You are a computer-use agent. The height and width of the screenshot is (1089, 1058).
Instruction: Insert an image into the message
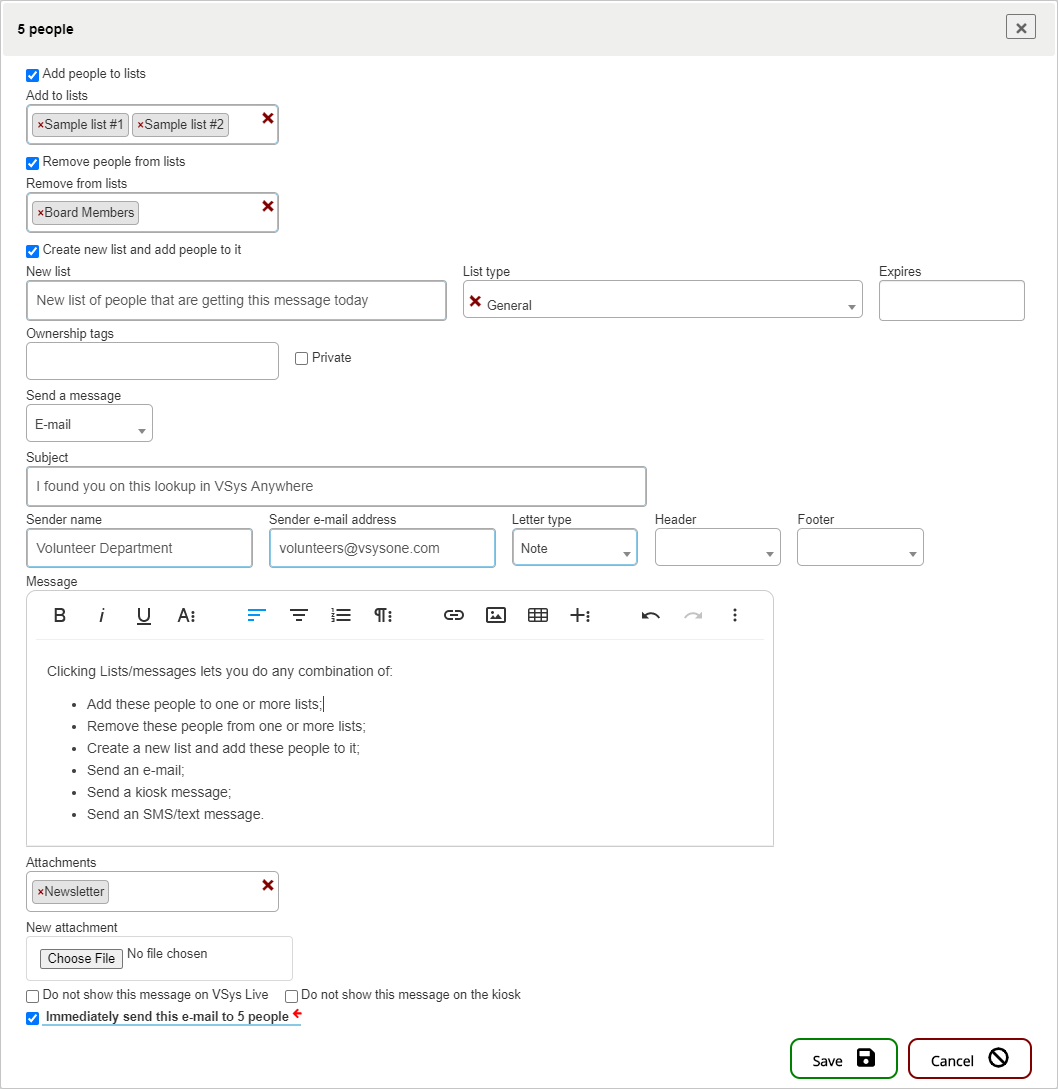coord(496,615)
